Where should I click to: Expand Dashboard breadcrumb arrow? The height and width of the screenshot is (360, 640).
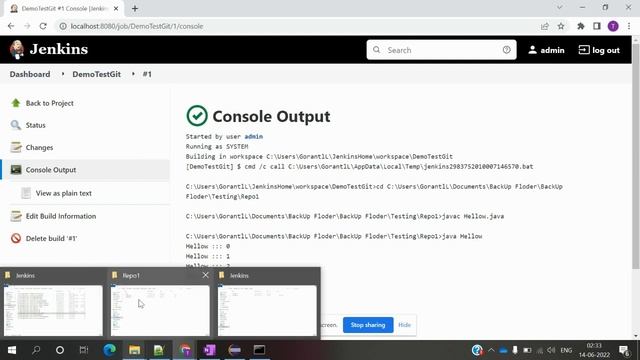click(62, 74)
